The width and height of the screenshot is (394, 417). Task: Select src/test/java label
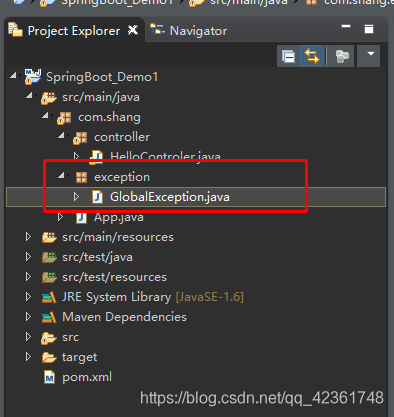pos(97,257)
